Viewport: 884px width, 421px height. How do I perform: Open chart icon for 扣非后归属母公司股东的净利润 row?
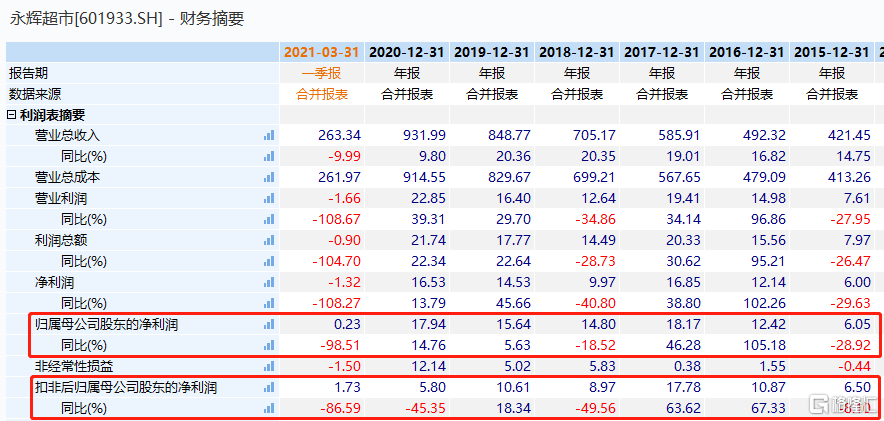[269, 388]
